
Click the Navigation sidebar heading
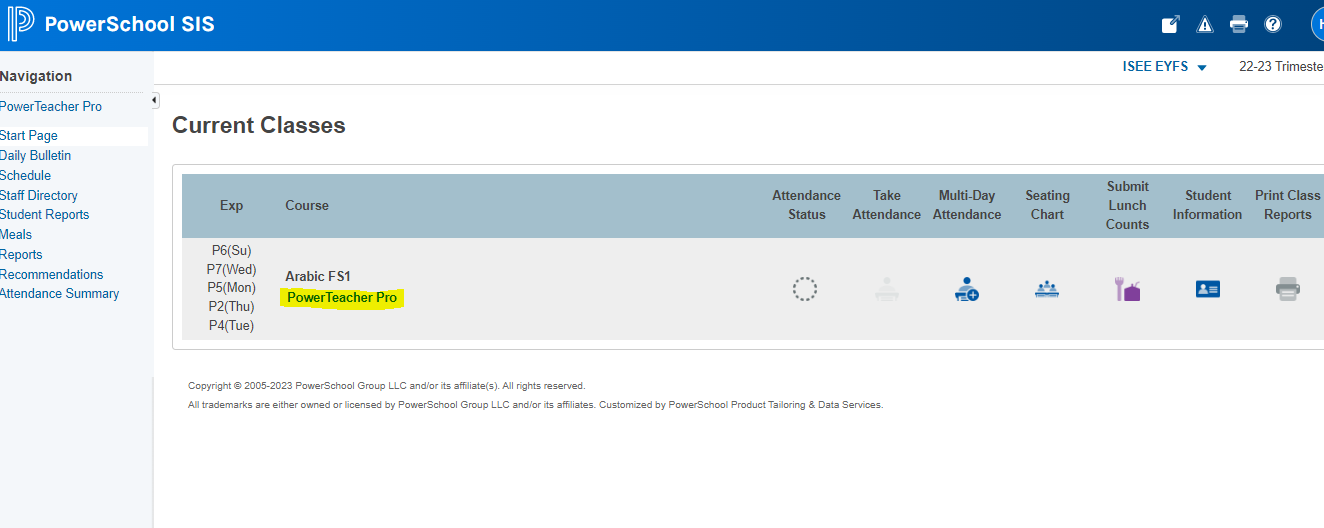(36, 76)
